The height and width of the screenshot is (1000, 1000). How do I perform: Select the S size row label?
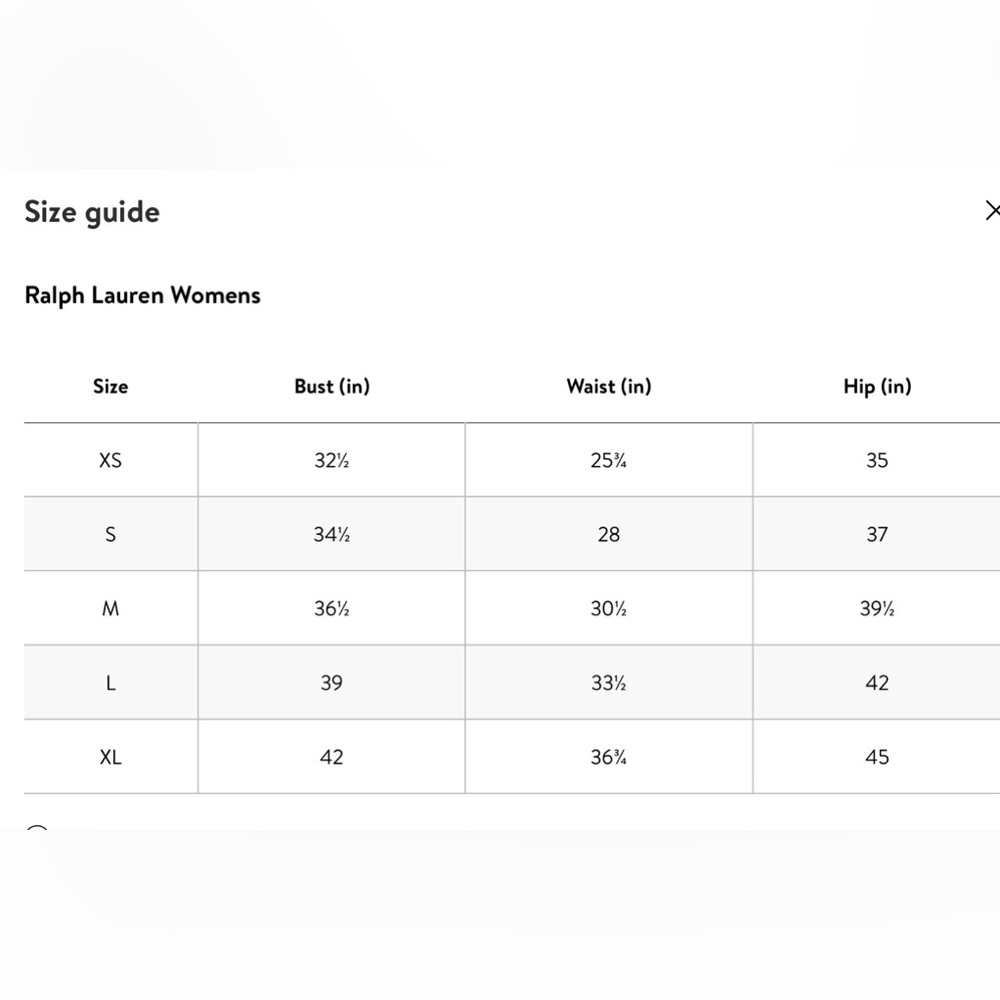[x=110, y=534]
